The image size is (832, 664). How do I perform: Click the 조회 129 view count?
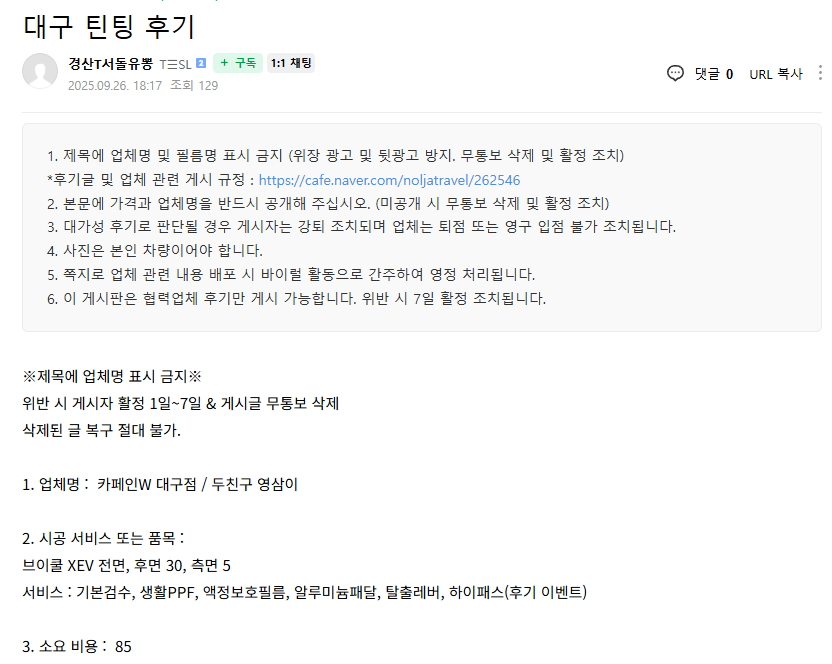[194, 85]
